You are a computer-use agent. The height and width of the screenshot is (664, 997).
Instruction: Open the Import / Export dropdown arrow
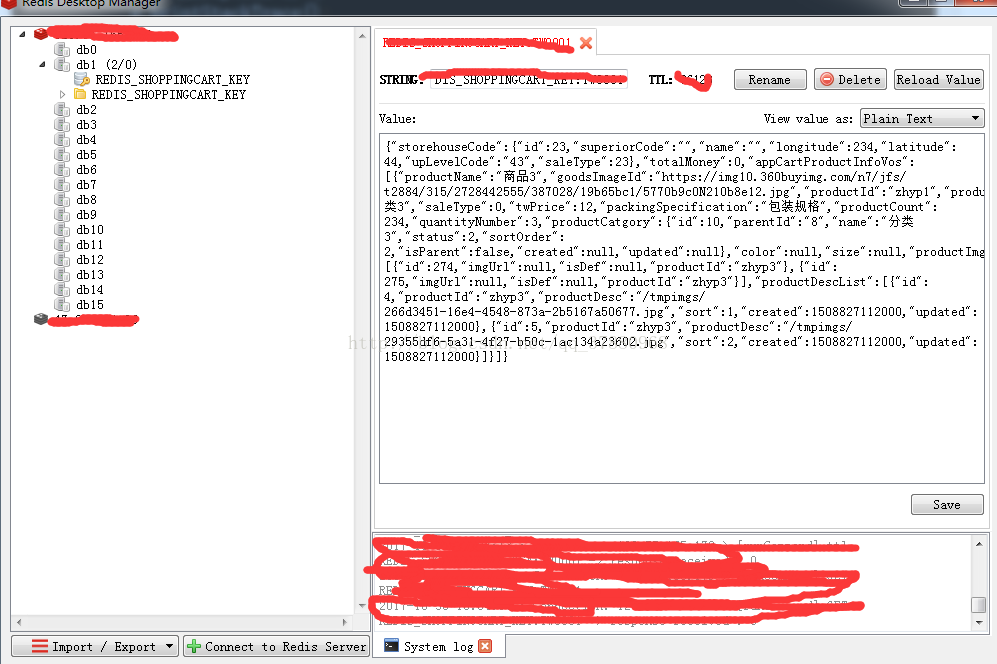169,646
